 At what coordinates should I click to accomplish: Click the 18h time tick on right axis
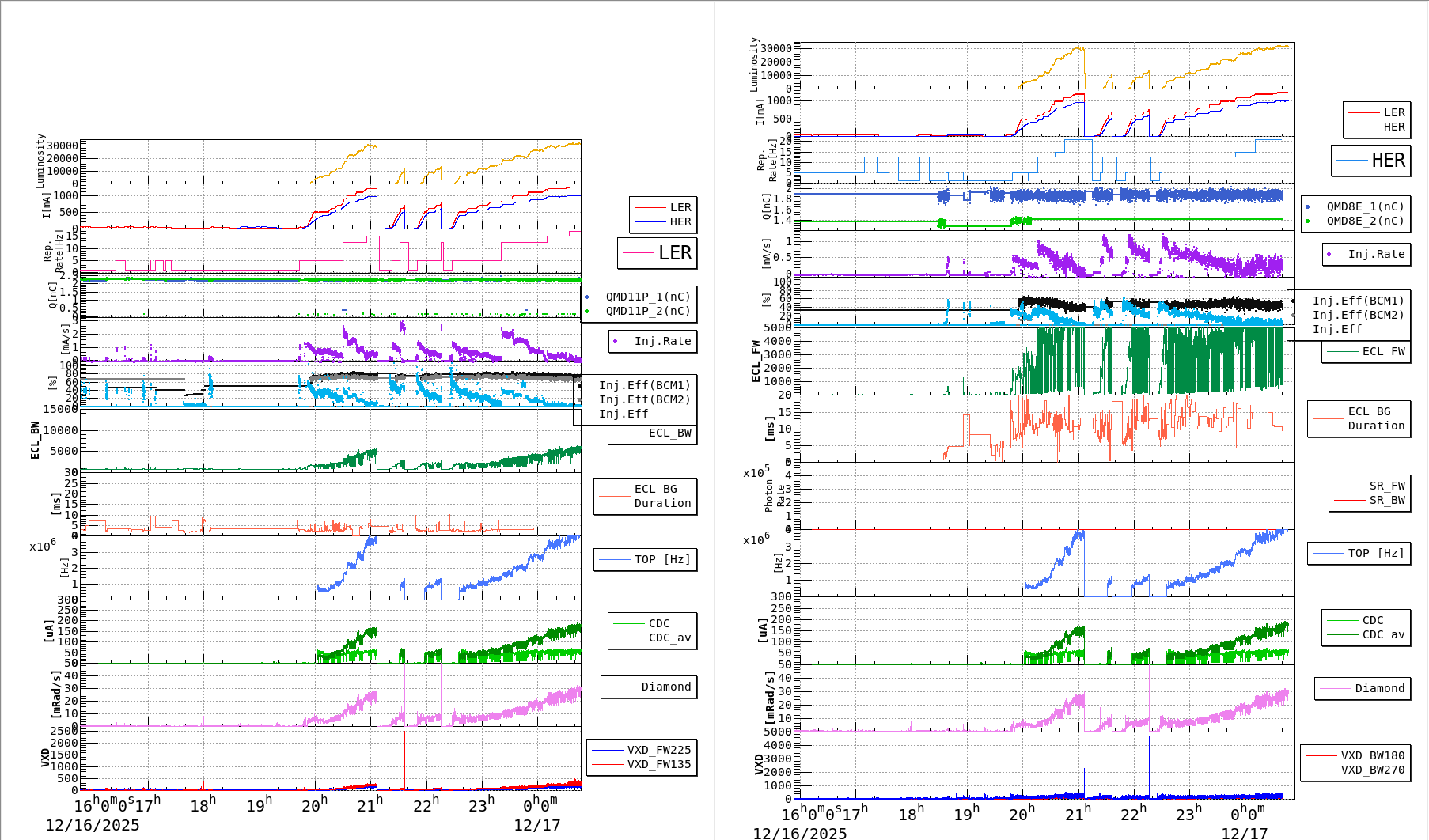(912, 814)
